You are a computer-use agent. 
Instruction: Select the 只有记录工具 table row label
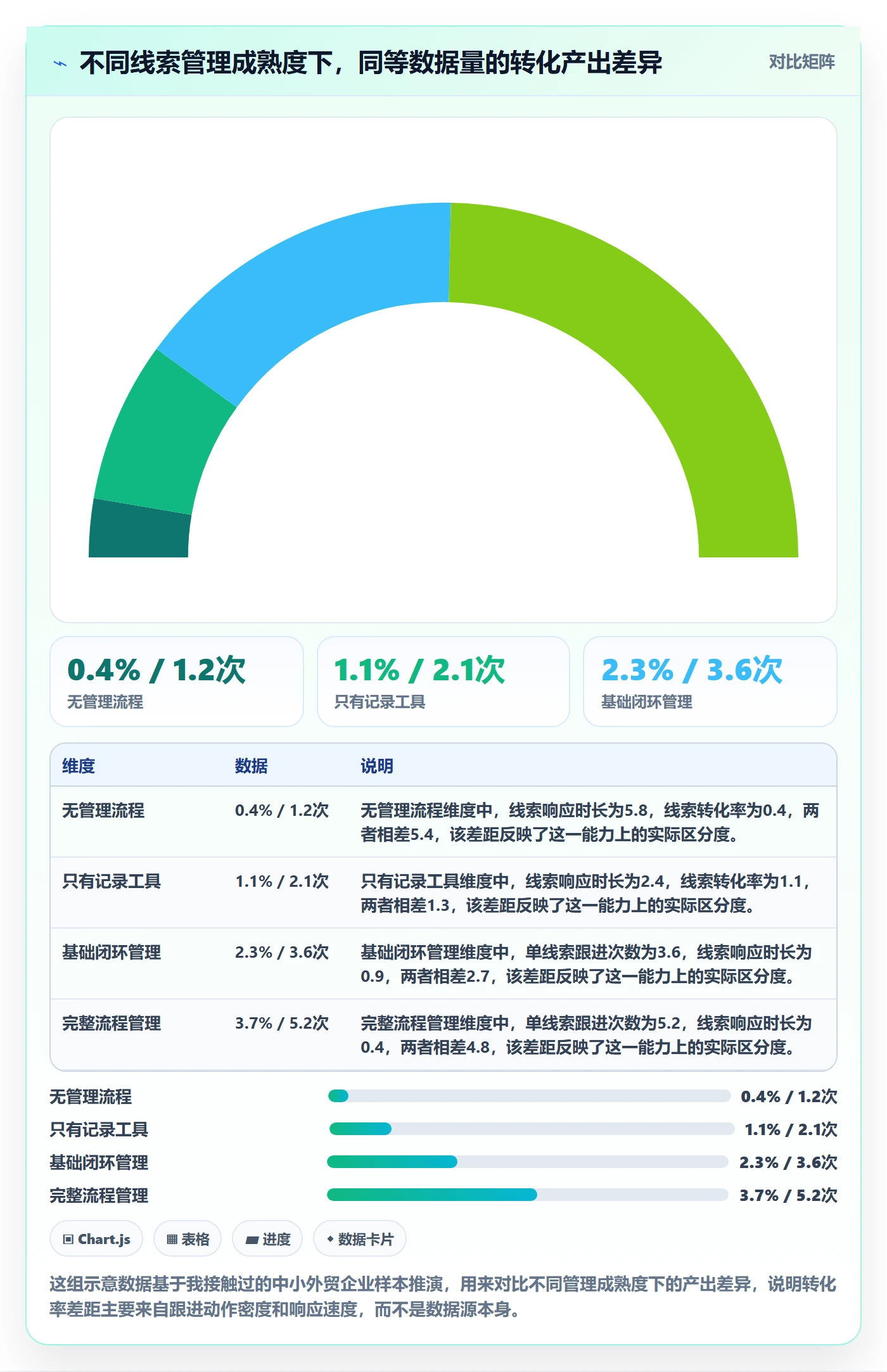coord(112,881)
